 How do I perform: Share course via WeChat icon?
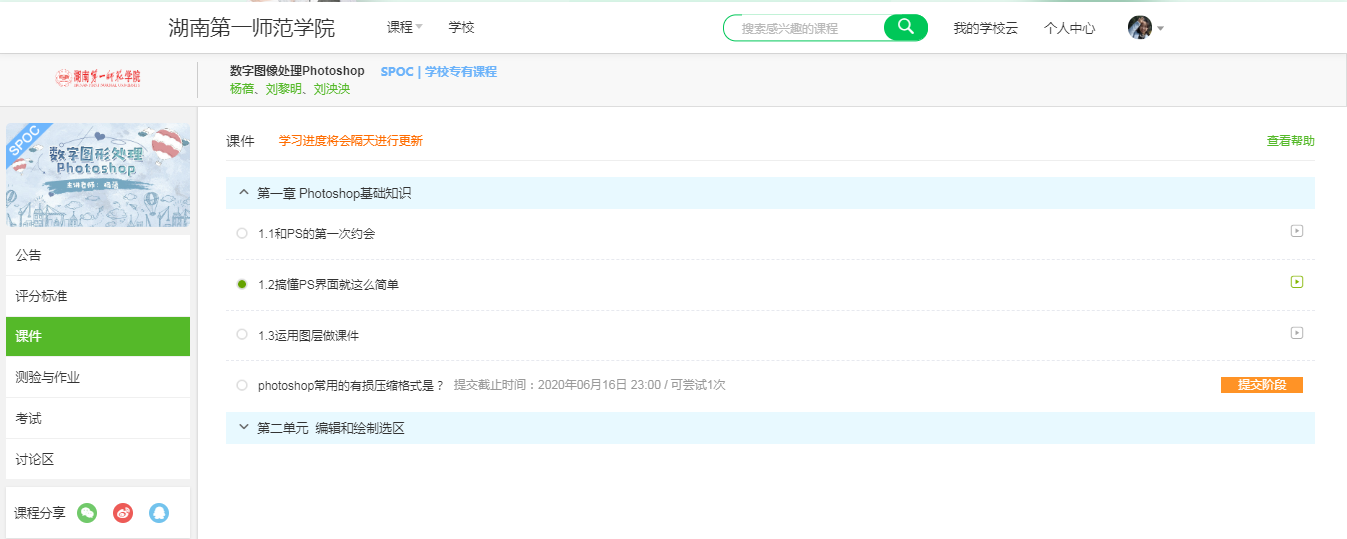coord(87,513)
